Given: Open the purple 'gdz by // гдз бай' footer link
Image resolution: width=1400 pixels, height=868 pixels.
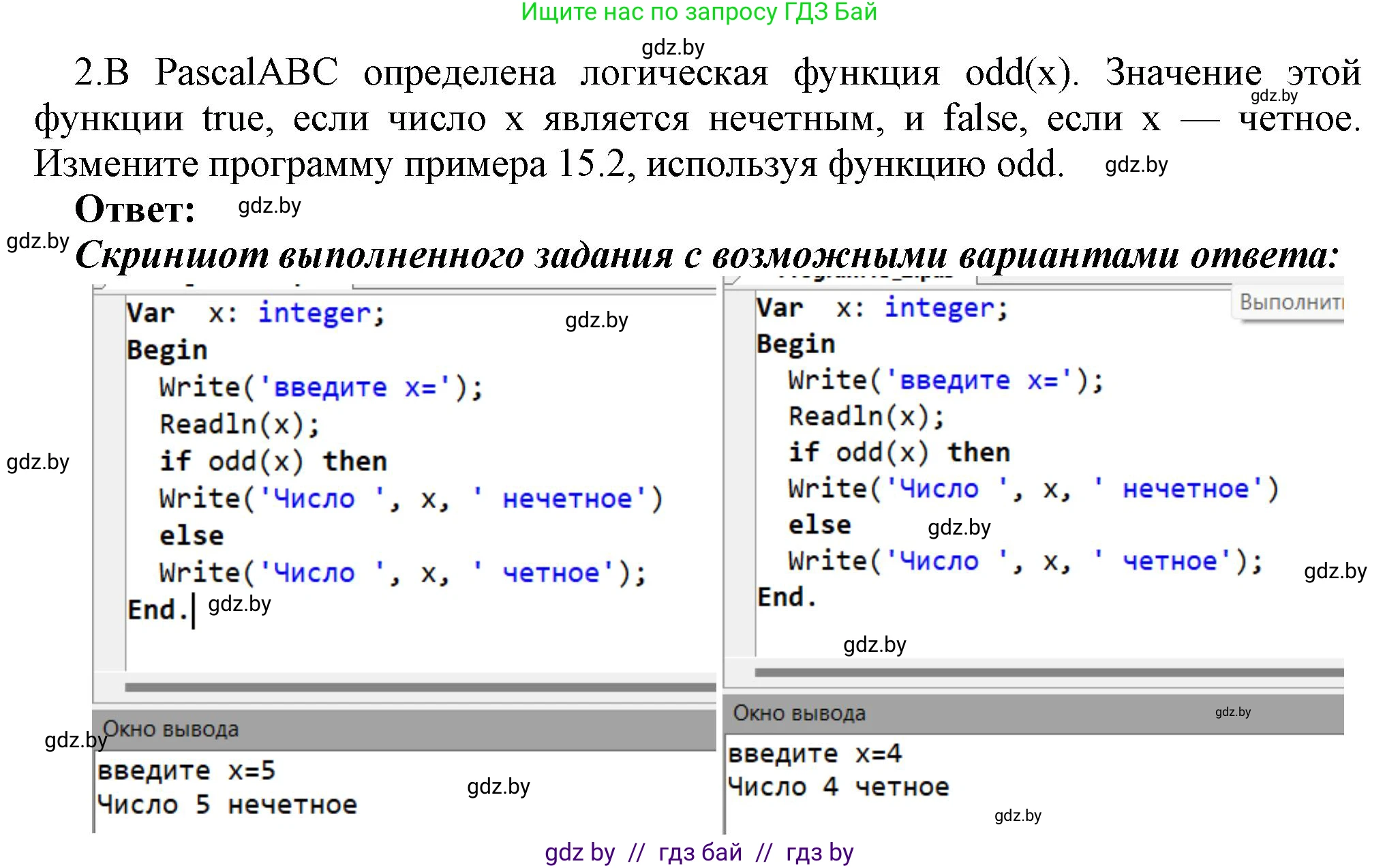Looking at the screenshot, I should pyautogui.click(x=699, y=852).
